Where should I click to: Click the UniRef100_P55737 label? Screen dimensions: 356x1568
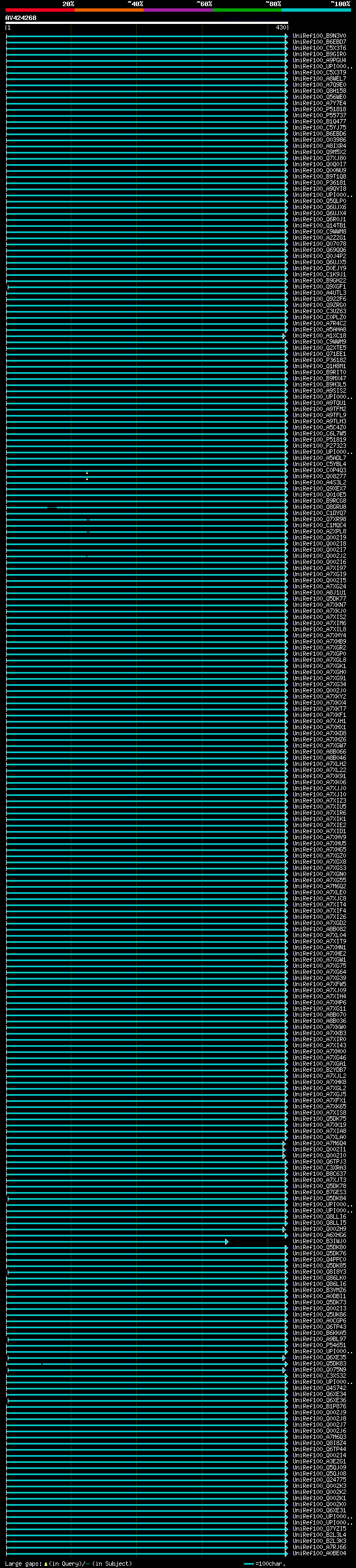tap(319, 115)
